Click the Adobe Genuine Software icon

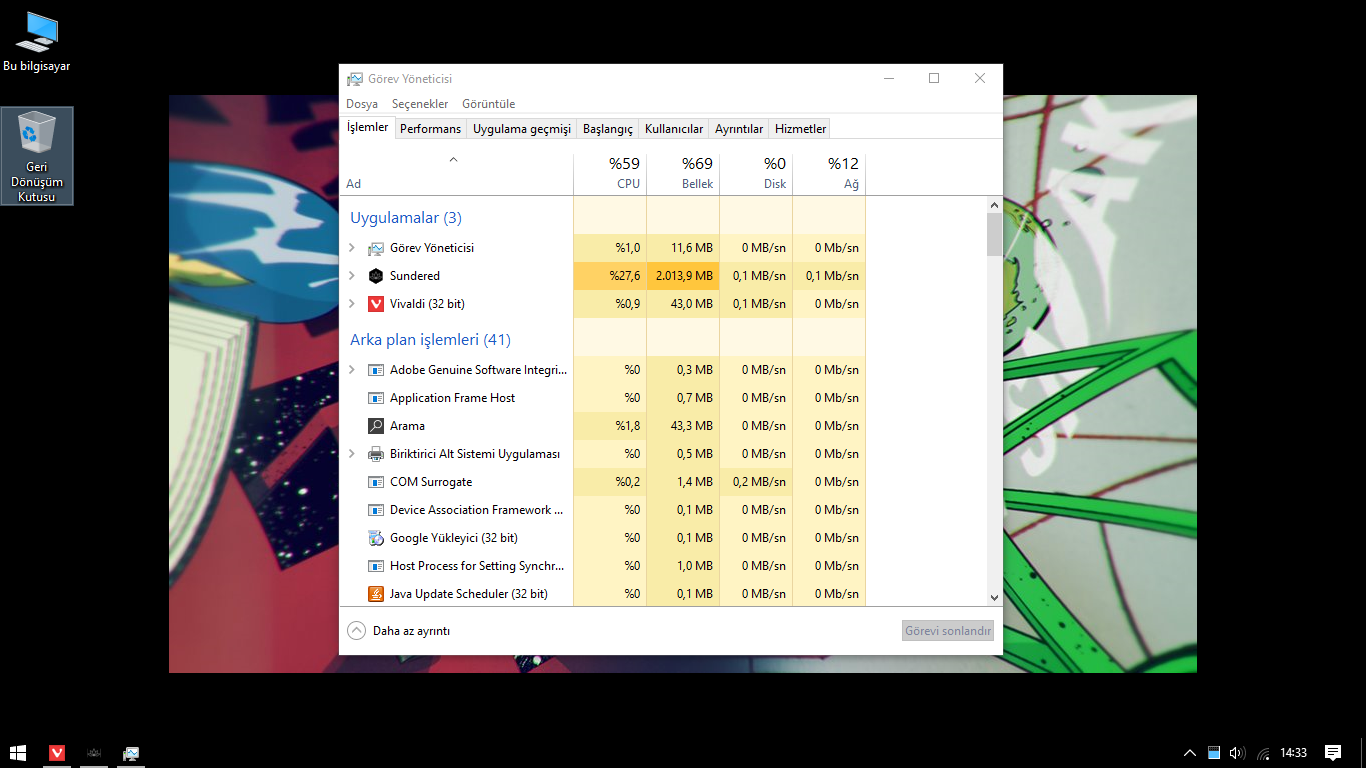coord(376,370)
